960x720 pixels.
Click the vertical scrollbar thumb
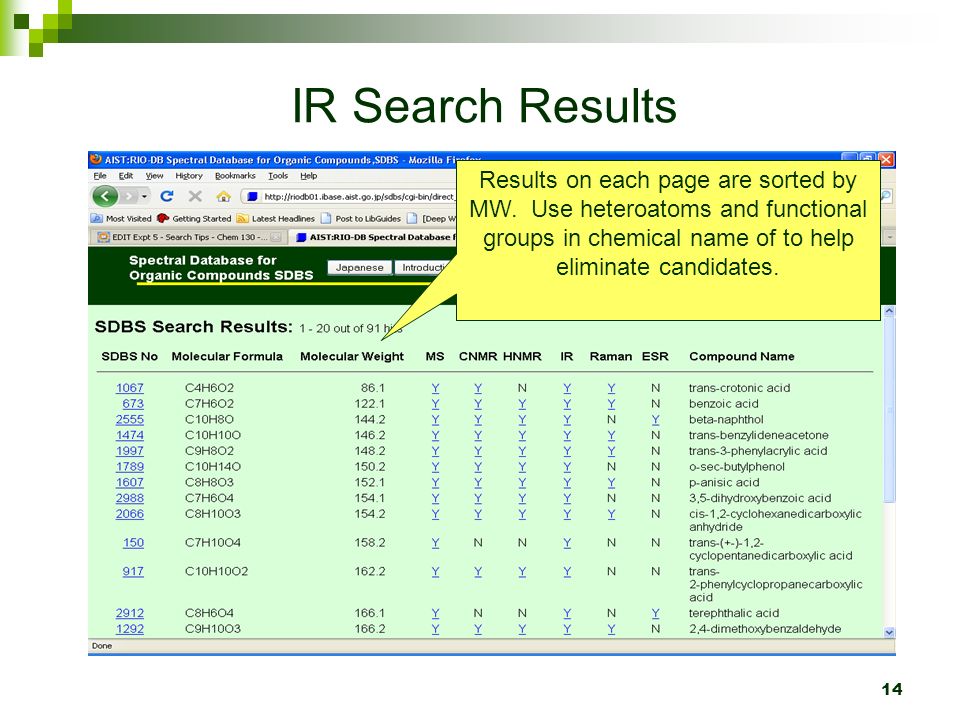(890, 409)
